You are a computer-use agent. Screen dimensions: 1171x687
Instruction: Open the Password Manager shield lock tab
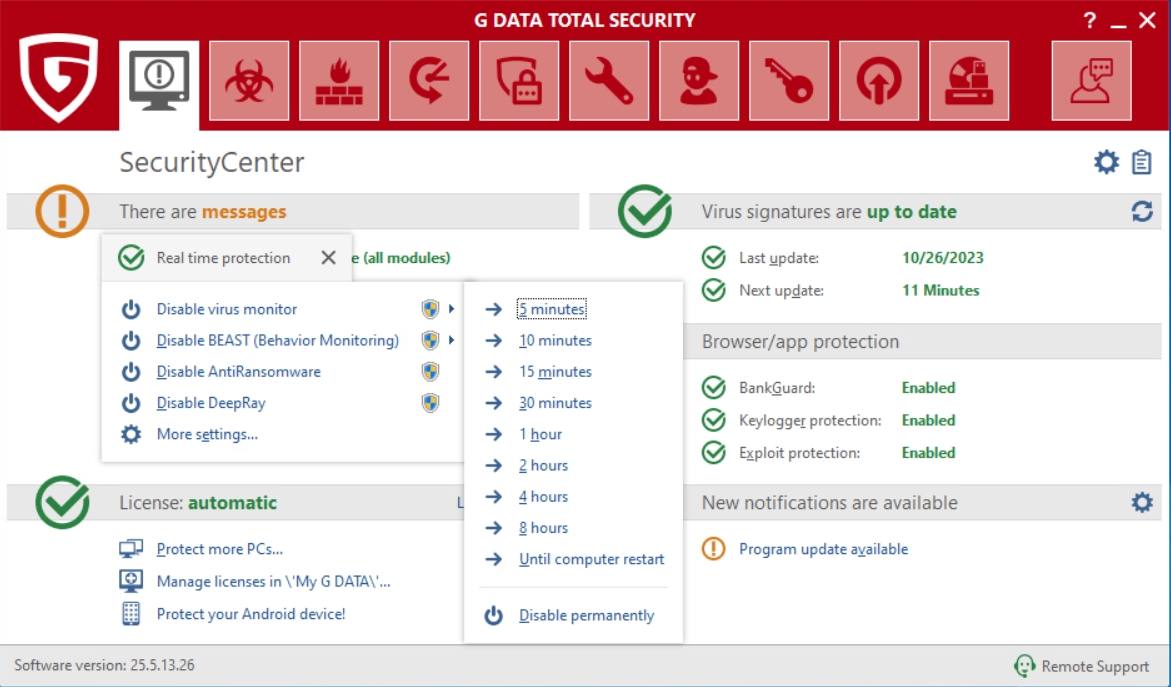(x=519, y=81)
